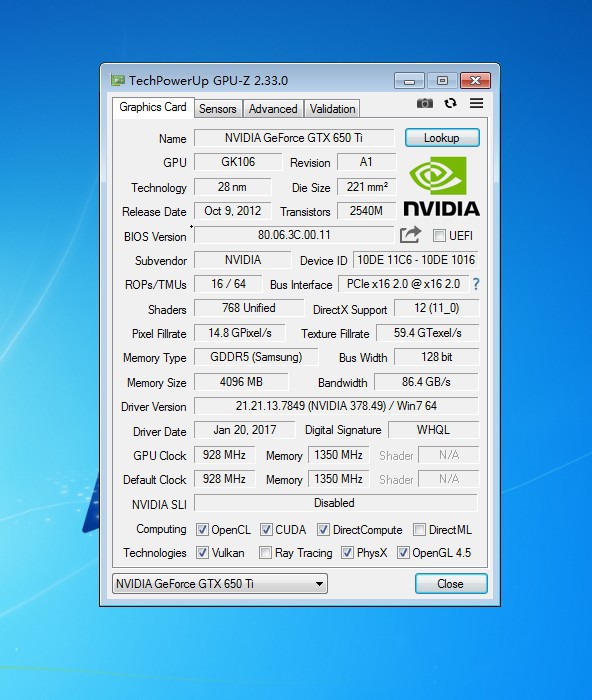Toggle the OpenCL checkbox
Image resolution: width=592 pixels, height=700 pixels.
202,529
